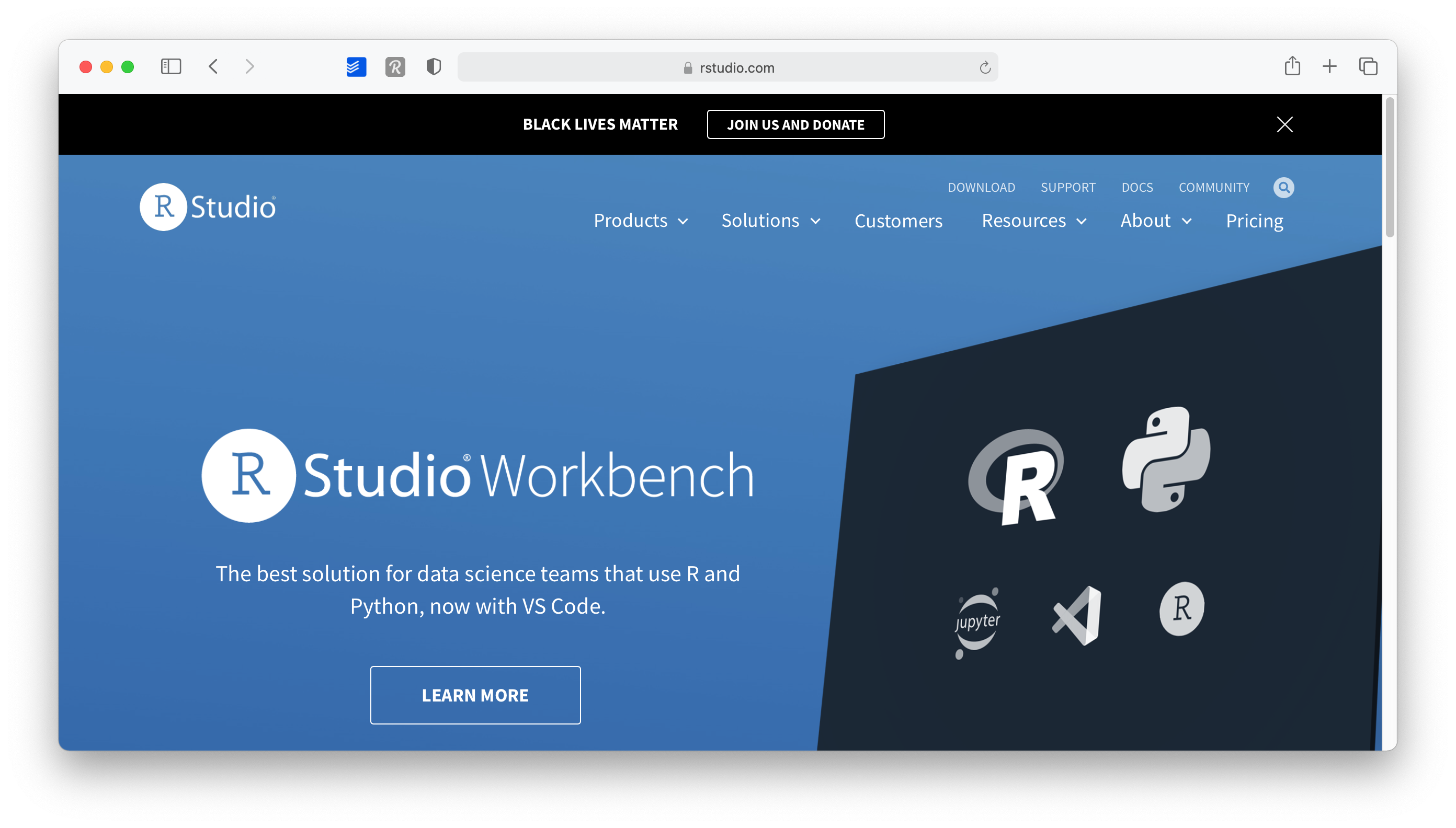Click the rstudio.com address bar

[727, 67]
